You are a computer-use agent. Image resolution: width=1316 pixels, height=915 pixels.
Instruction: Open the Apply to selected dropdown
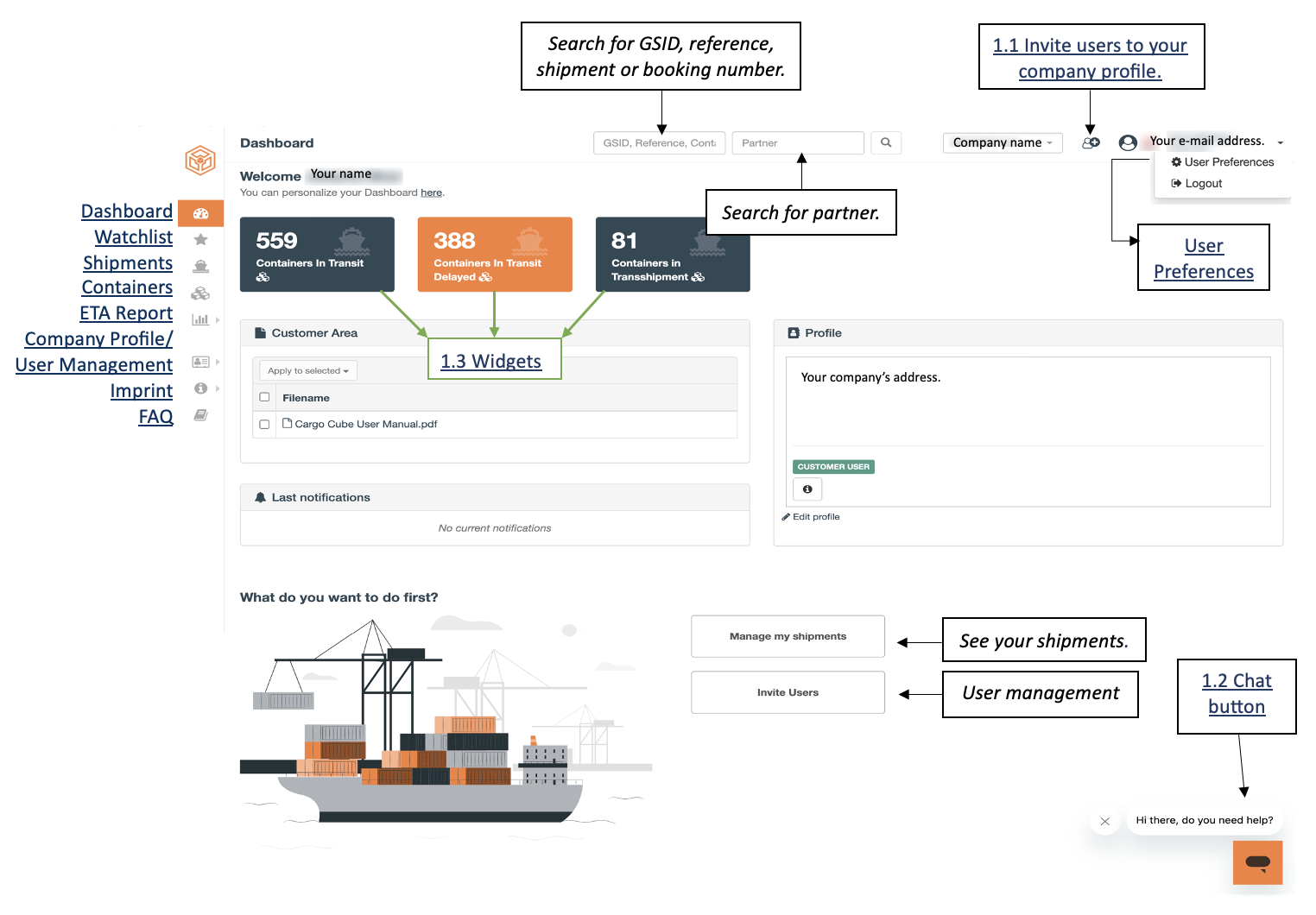[x=308, y=371]
